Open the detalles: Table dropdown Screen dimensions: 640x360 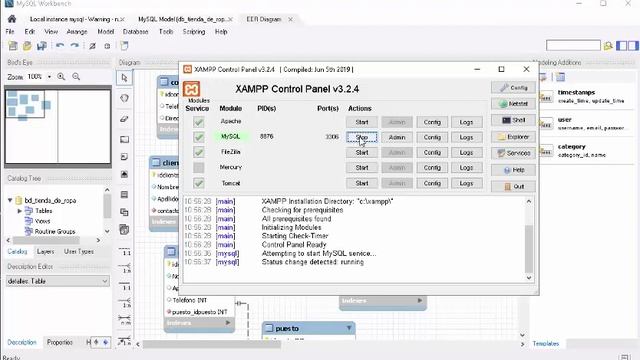58,281
